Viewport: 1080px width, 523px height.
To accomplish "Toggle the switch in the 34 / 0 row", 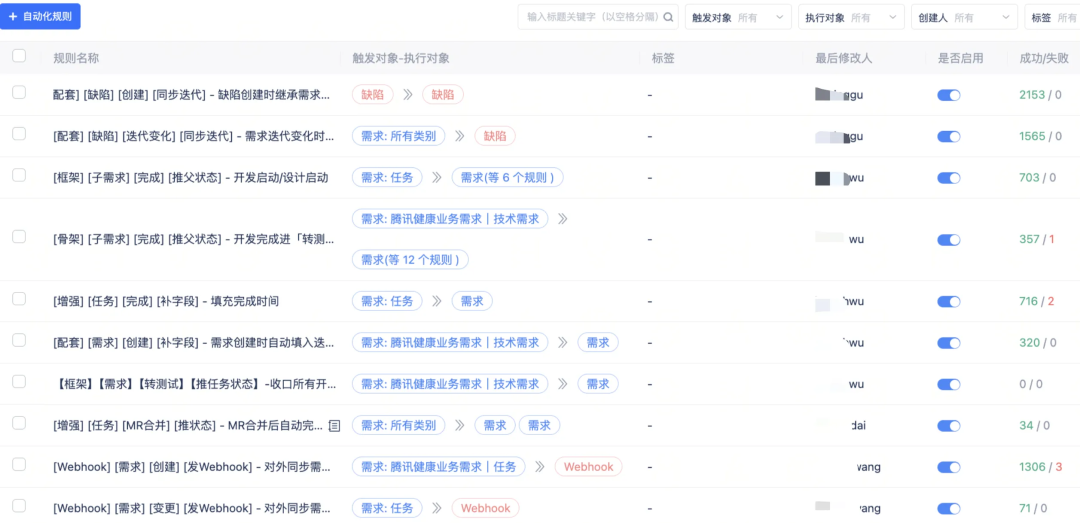I will (949, 426).
